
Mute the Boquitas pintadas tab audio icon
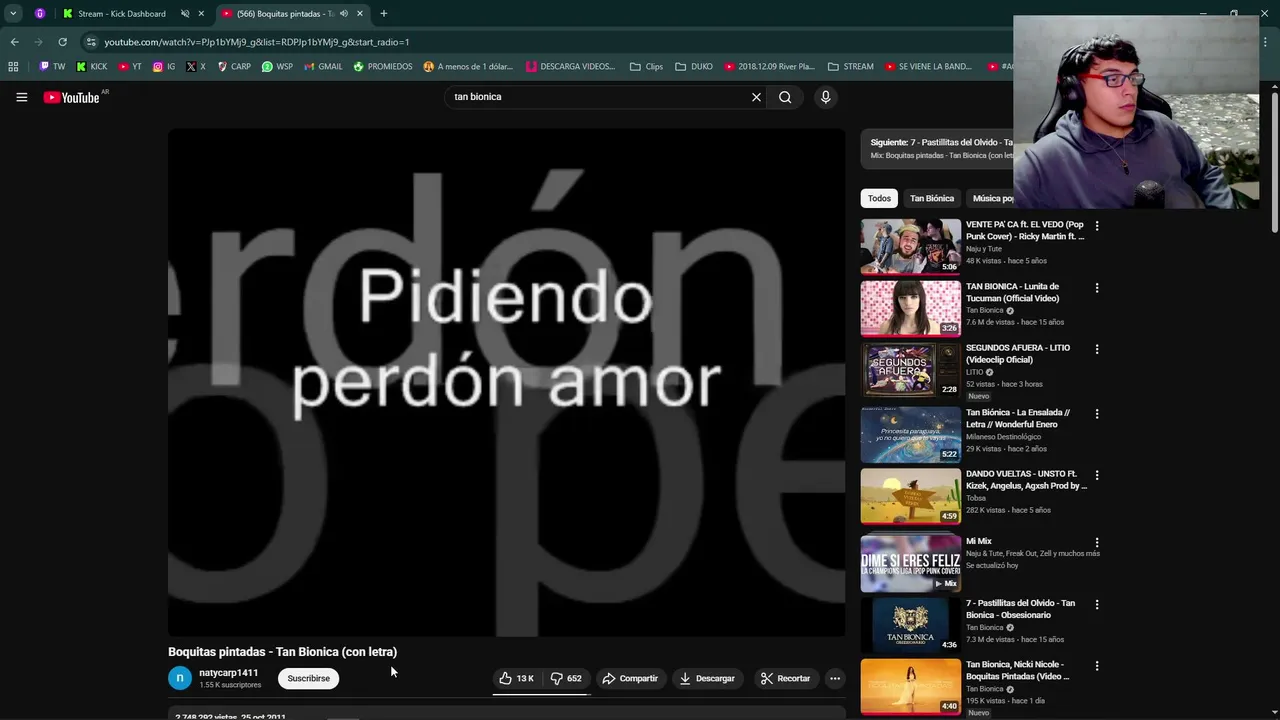(344, 14)
